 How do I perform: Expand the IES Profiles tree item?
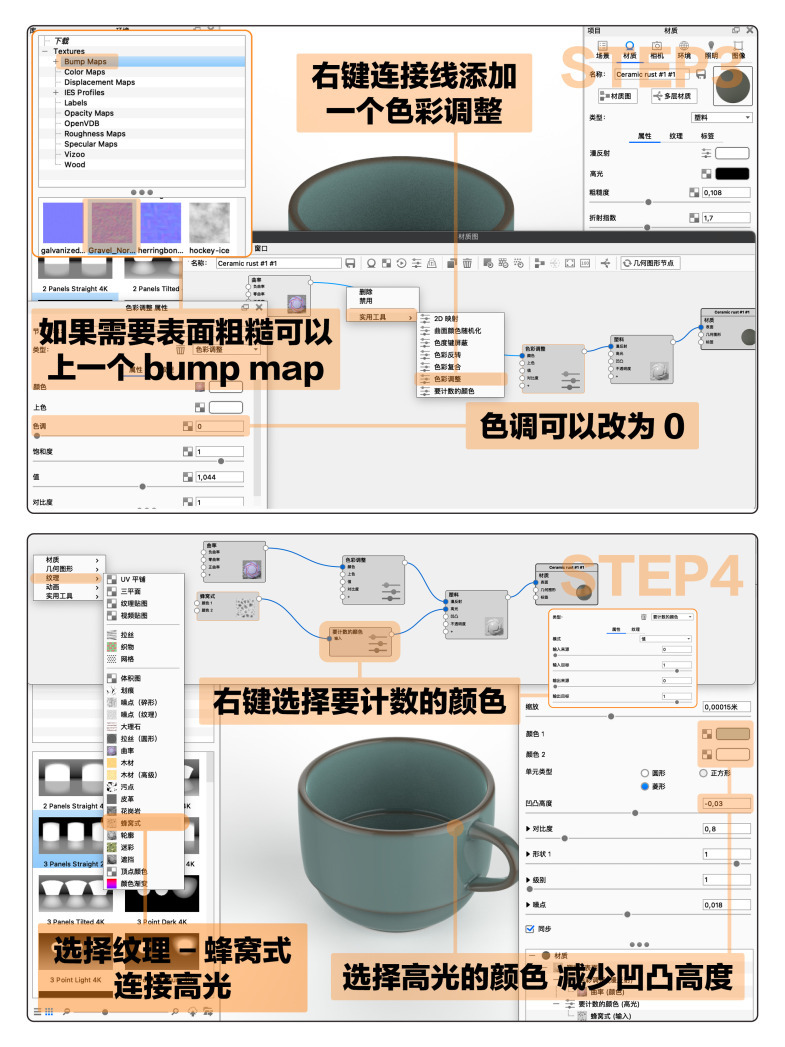[56, 92]
